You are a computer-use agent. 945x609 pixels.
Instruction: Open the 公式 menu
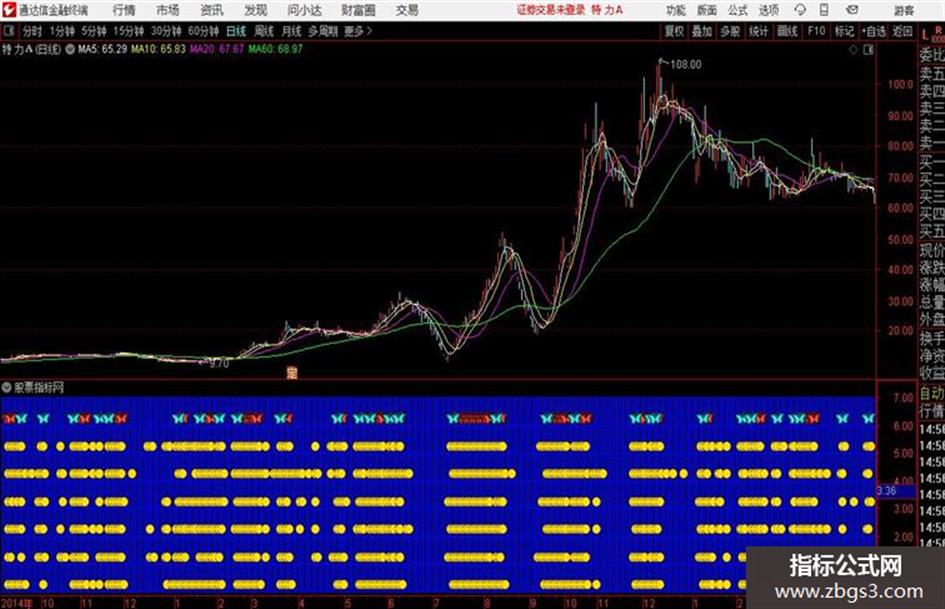(738, 10)
